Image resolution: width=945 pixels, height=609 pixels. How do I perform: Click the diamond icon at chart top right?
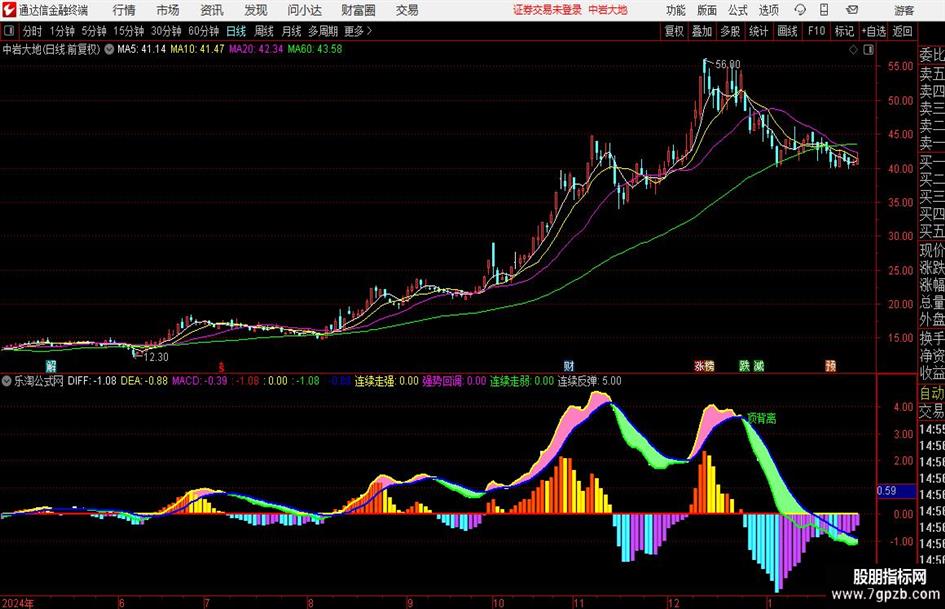[853, 49]
